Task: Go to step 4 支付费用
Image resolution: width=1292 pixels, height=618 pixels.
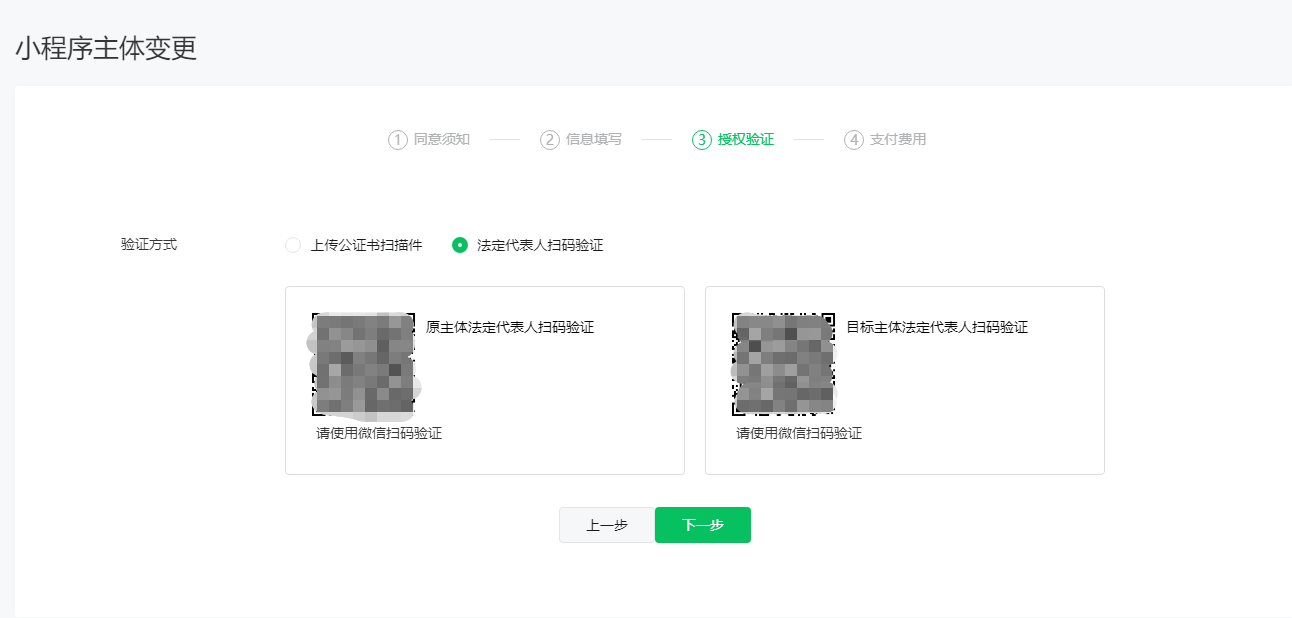Action: [885, 140]
